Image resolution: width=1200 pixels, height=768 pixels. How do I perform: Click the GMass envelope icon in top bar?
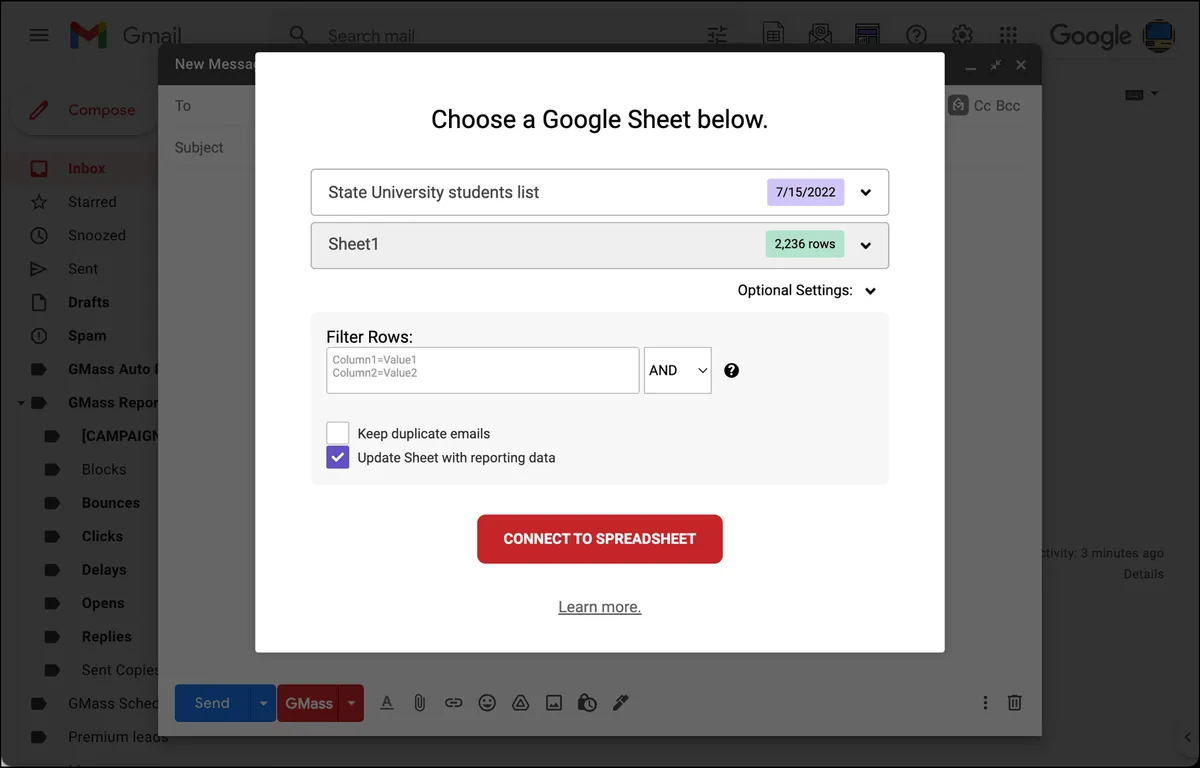coord(820,35)
